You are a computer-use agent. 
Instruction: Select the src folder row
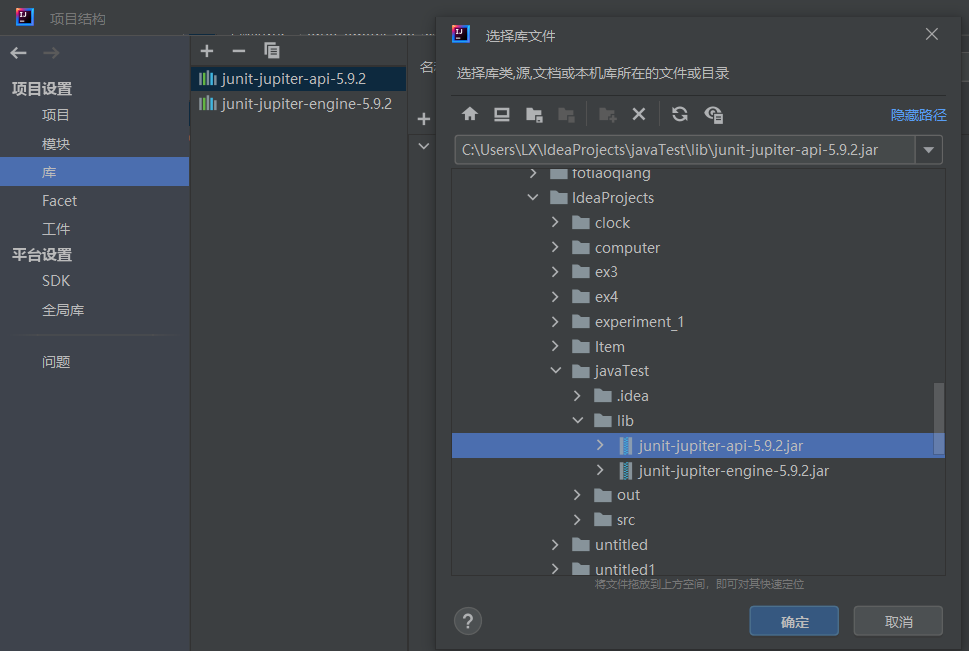(698, 520)
